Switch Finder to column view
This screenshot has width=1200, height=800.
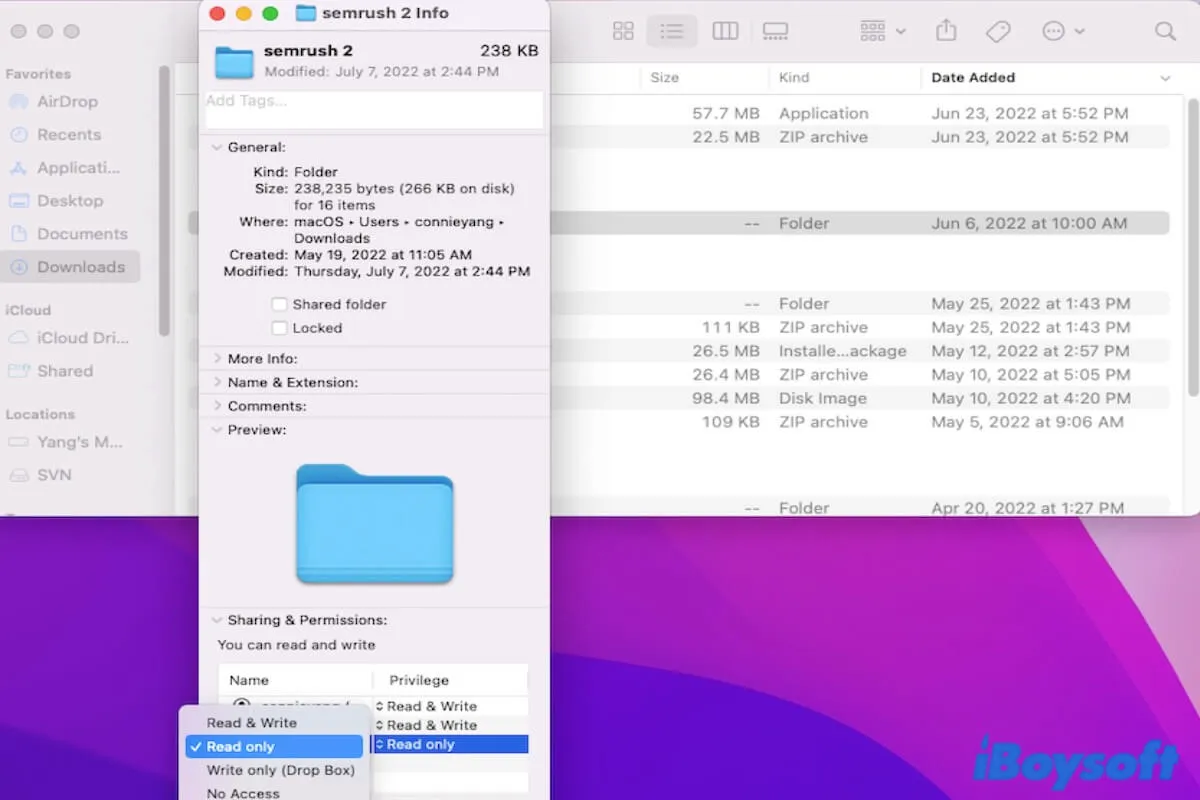(x=725, y=31)
